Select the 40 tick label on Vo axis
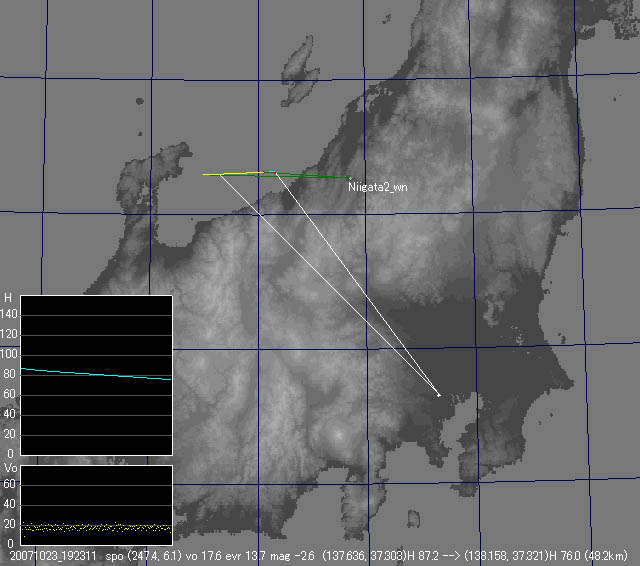The image size is (640, 566). [x=9, y=504]
